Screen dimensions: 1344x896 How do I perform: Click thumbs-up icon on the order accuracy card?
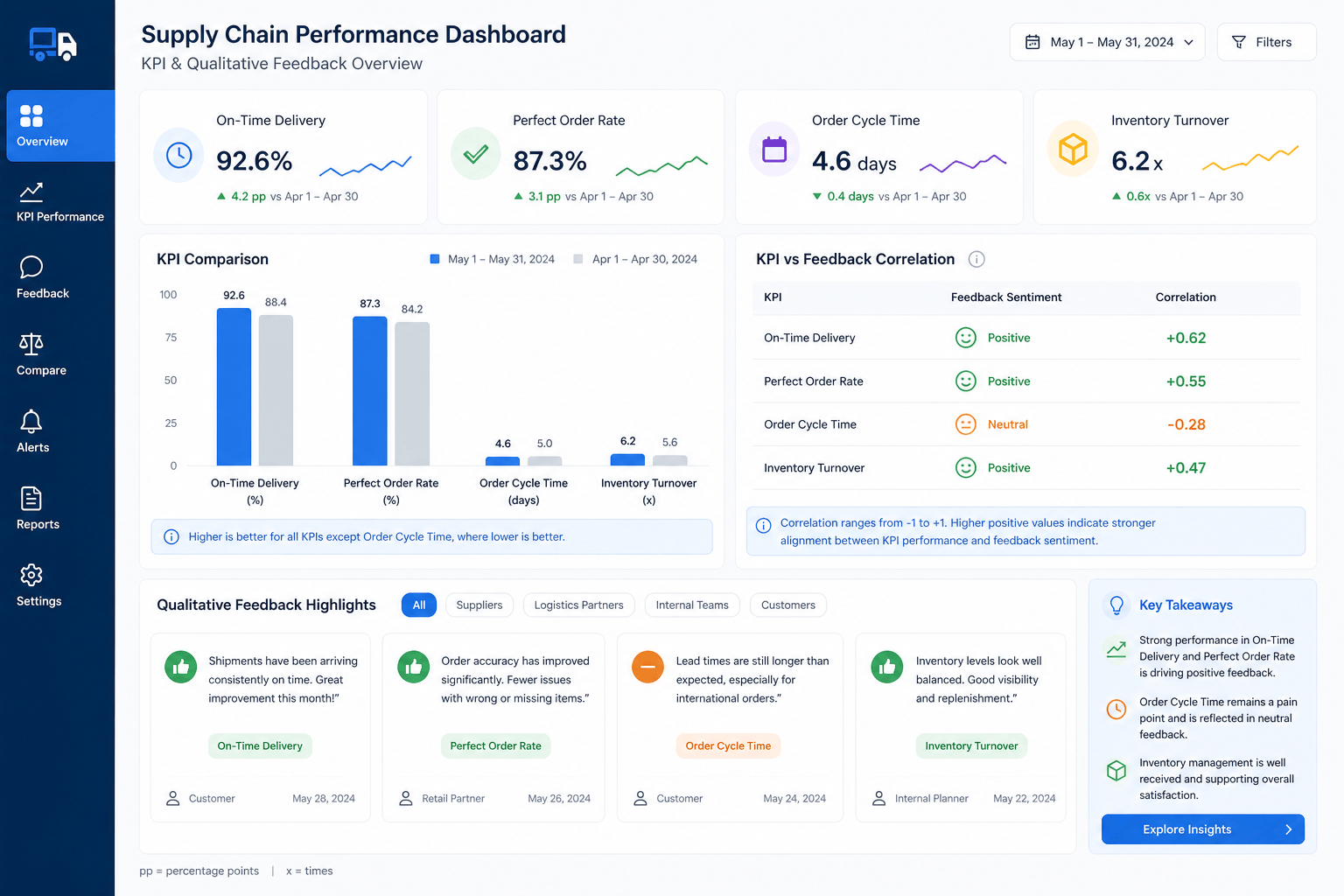pos(413,667)
